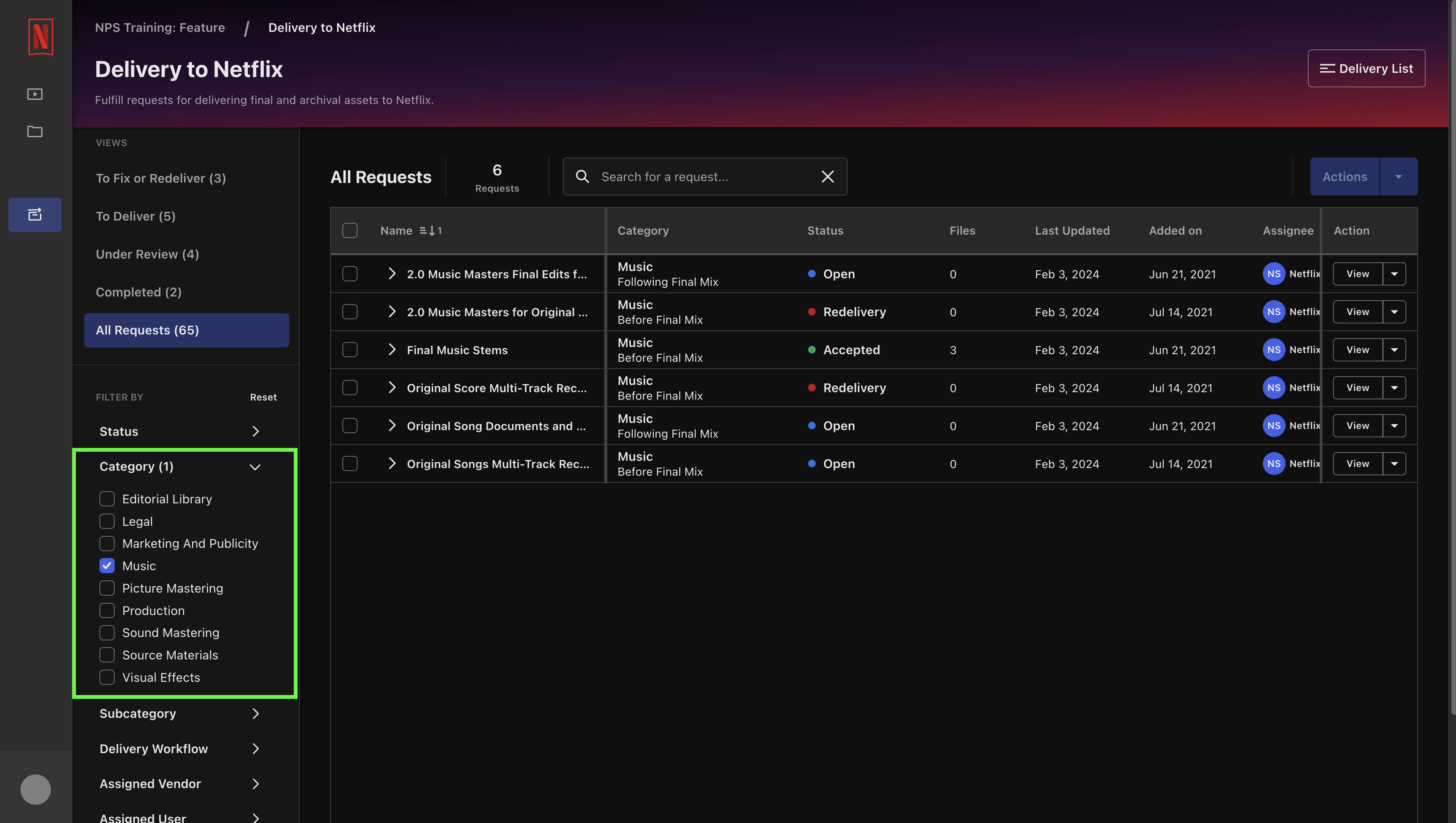View Original Song Documents request

(x=1358, y=426)
